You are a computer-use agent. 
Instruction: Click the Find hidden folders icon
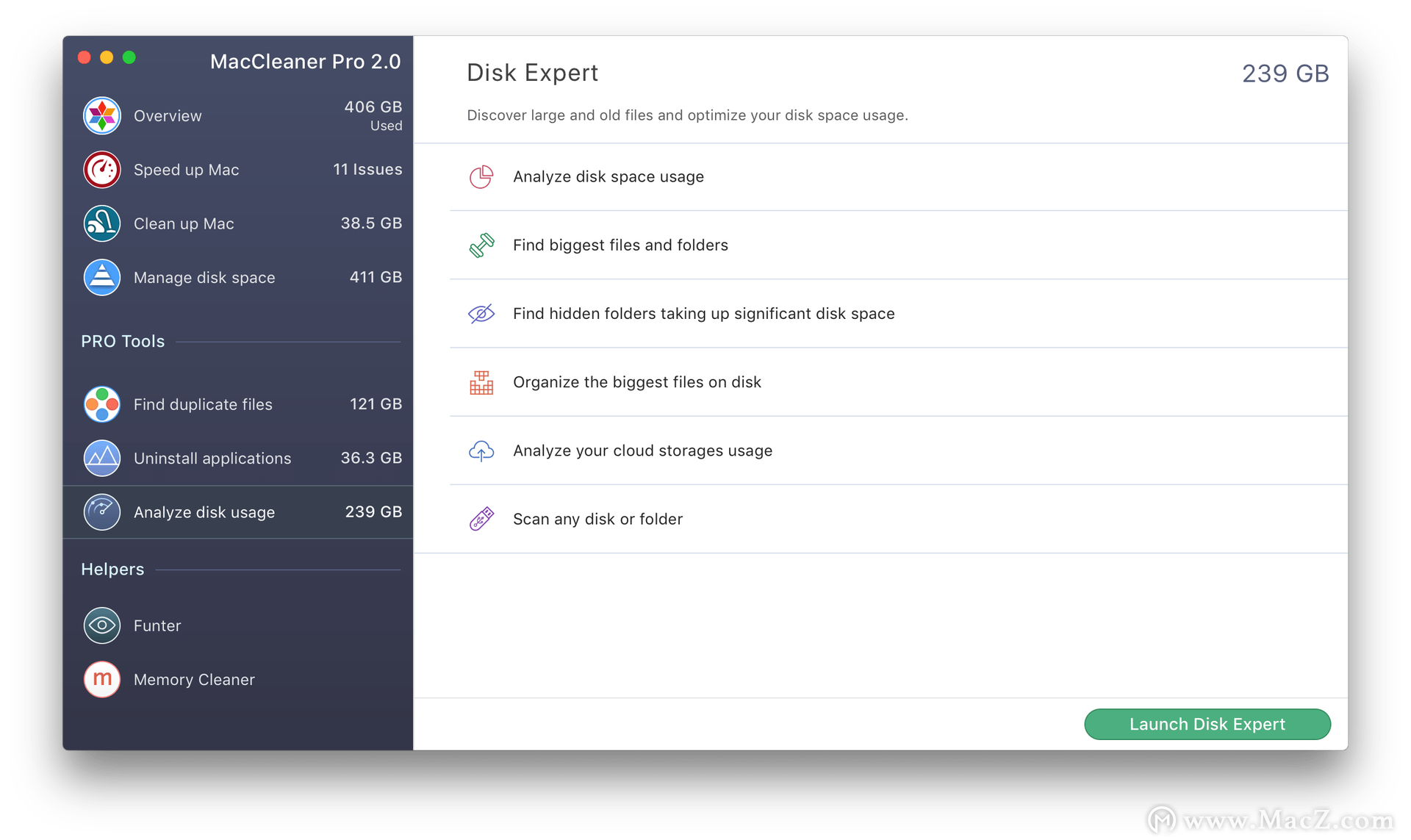click(480, 313)
